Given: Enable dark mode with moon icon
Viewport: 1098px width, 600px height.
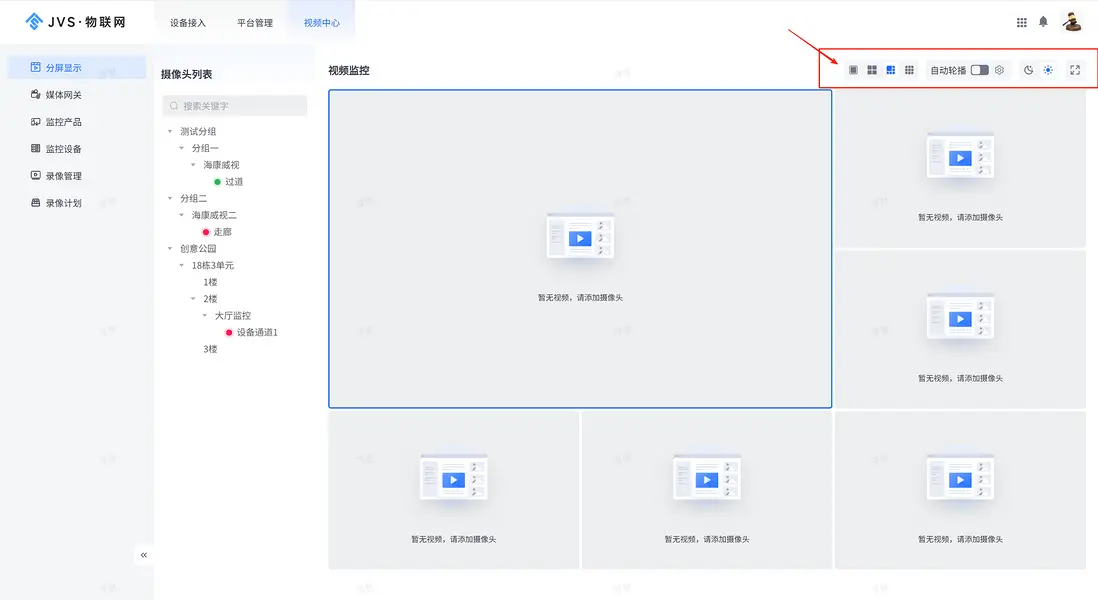Looking at the screenshot, I should point(1028,70).
